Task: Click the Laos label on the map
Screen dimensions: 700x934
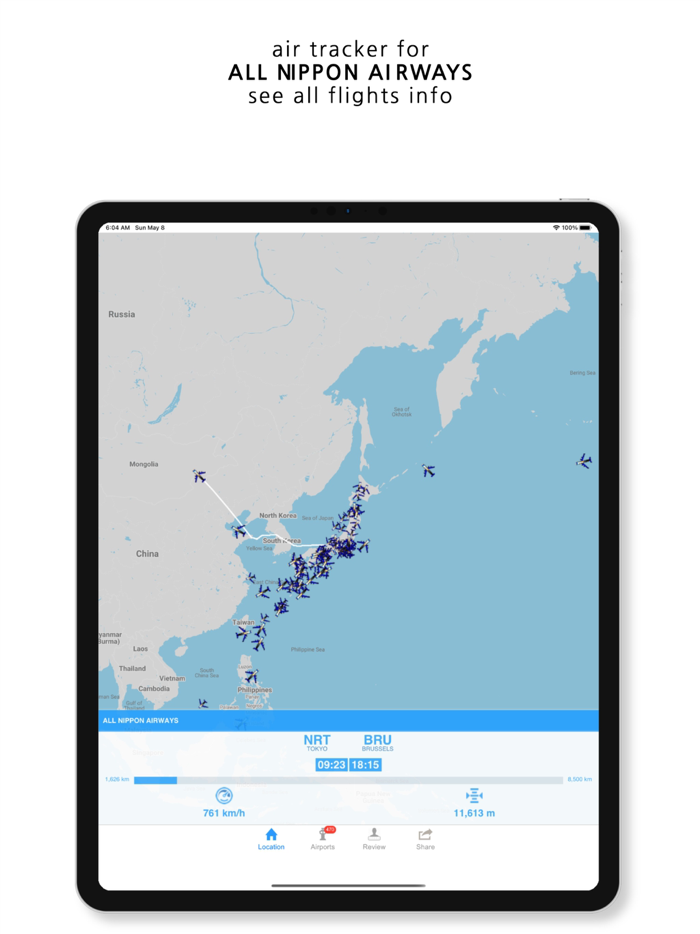Action: coord(141,649)
